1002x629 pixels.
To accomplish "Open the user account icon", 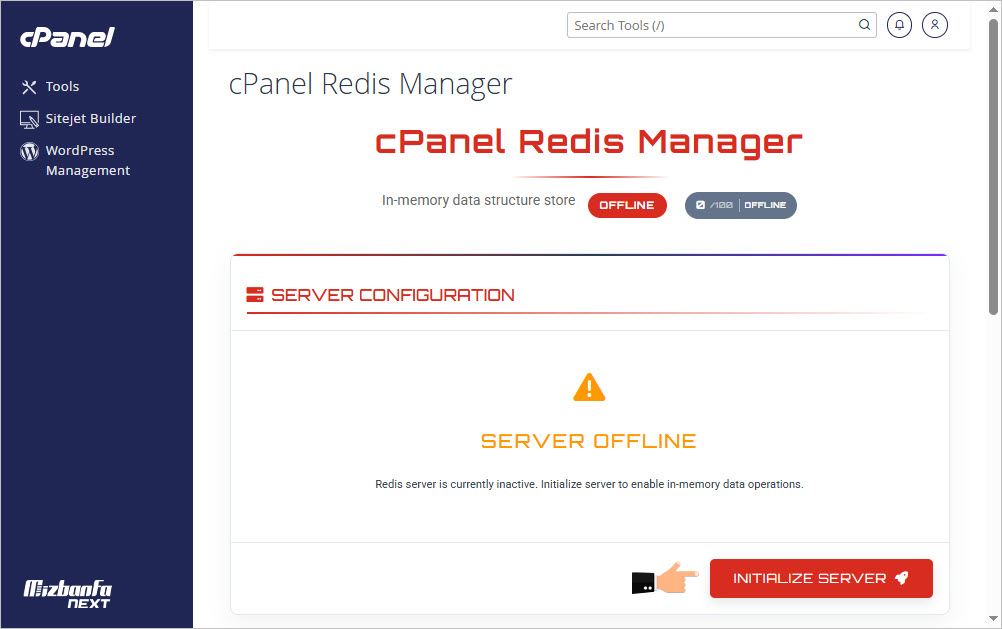I will pos(935,25).
